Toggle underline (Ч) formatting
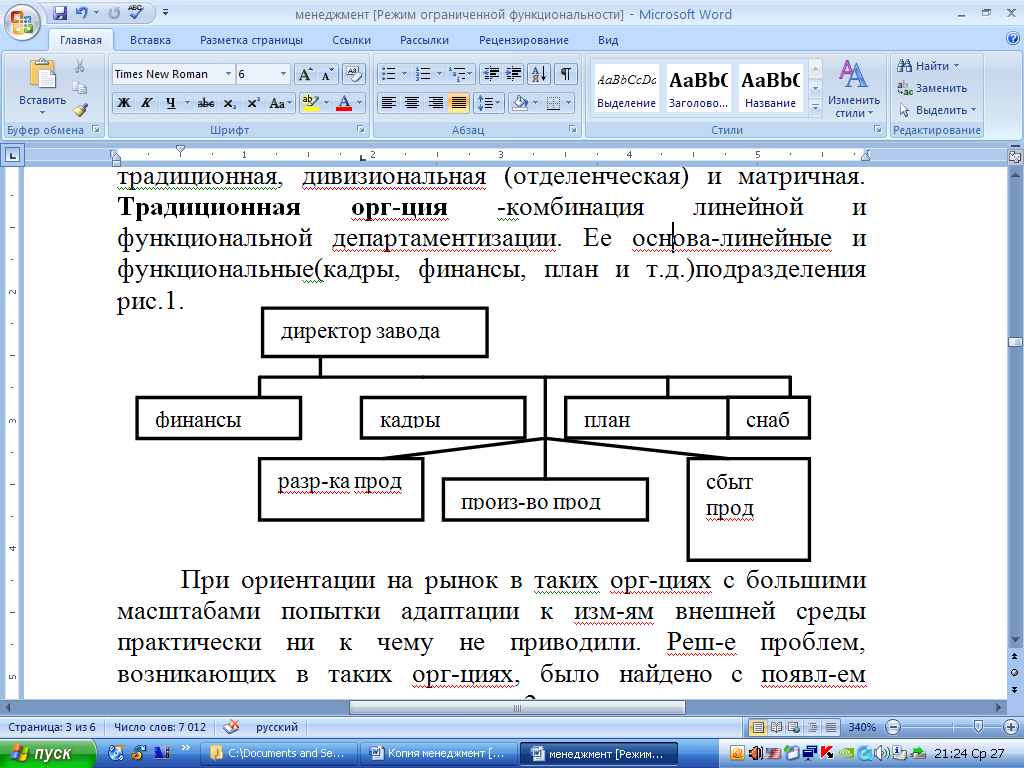This screenshot has height=768, width=1024. 170,103
